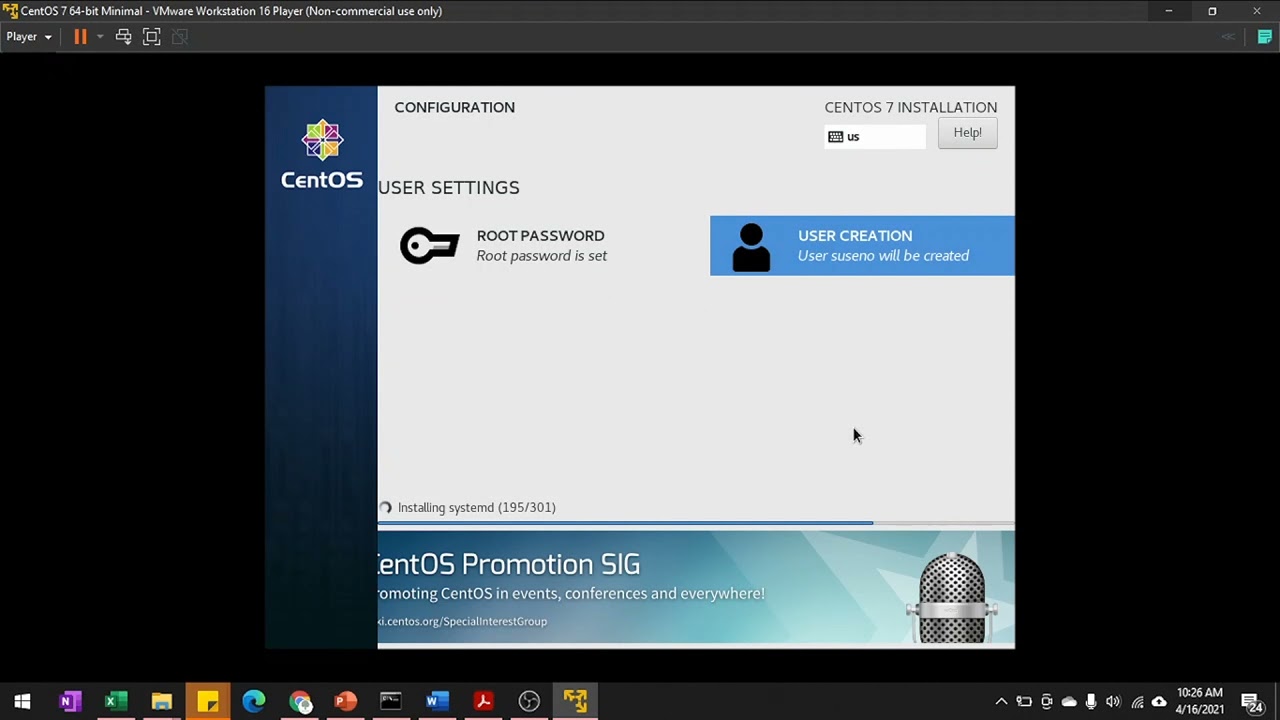
Task: Expand the power options arrow beside pause
Action: [100, 37]
